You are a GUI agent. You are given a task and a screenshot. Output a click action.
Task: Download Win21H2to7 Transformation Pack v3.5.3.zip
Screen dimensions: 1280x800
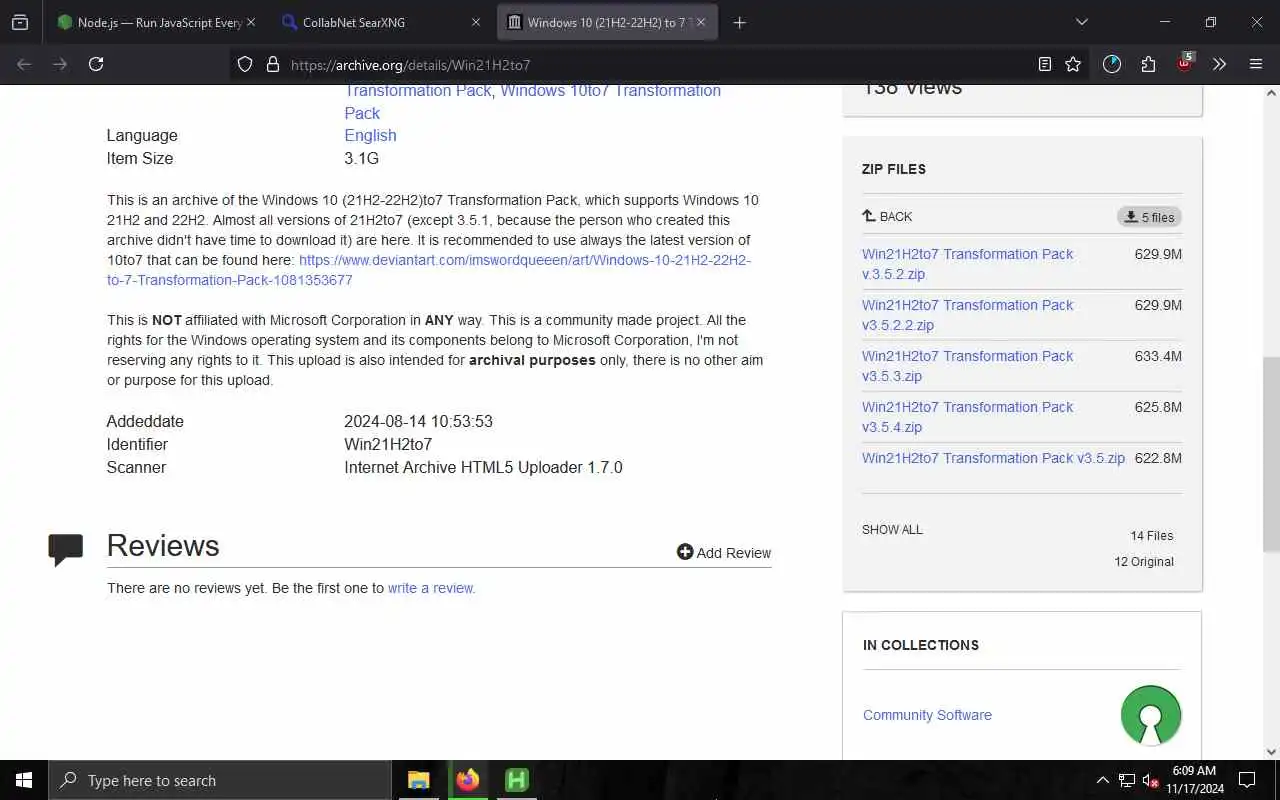[967, 366]
